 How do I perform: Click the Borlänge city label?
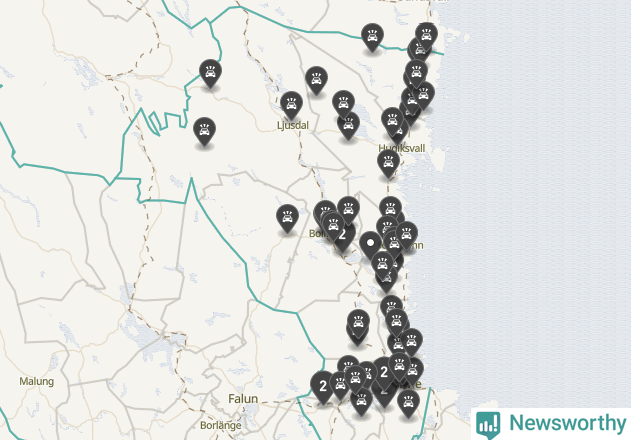[x=221, y=425]
